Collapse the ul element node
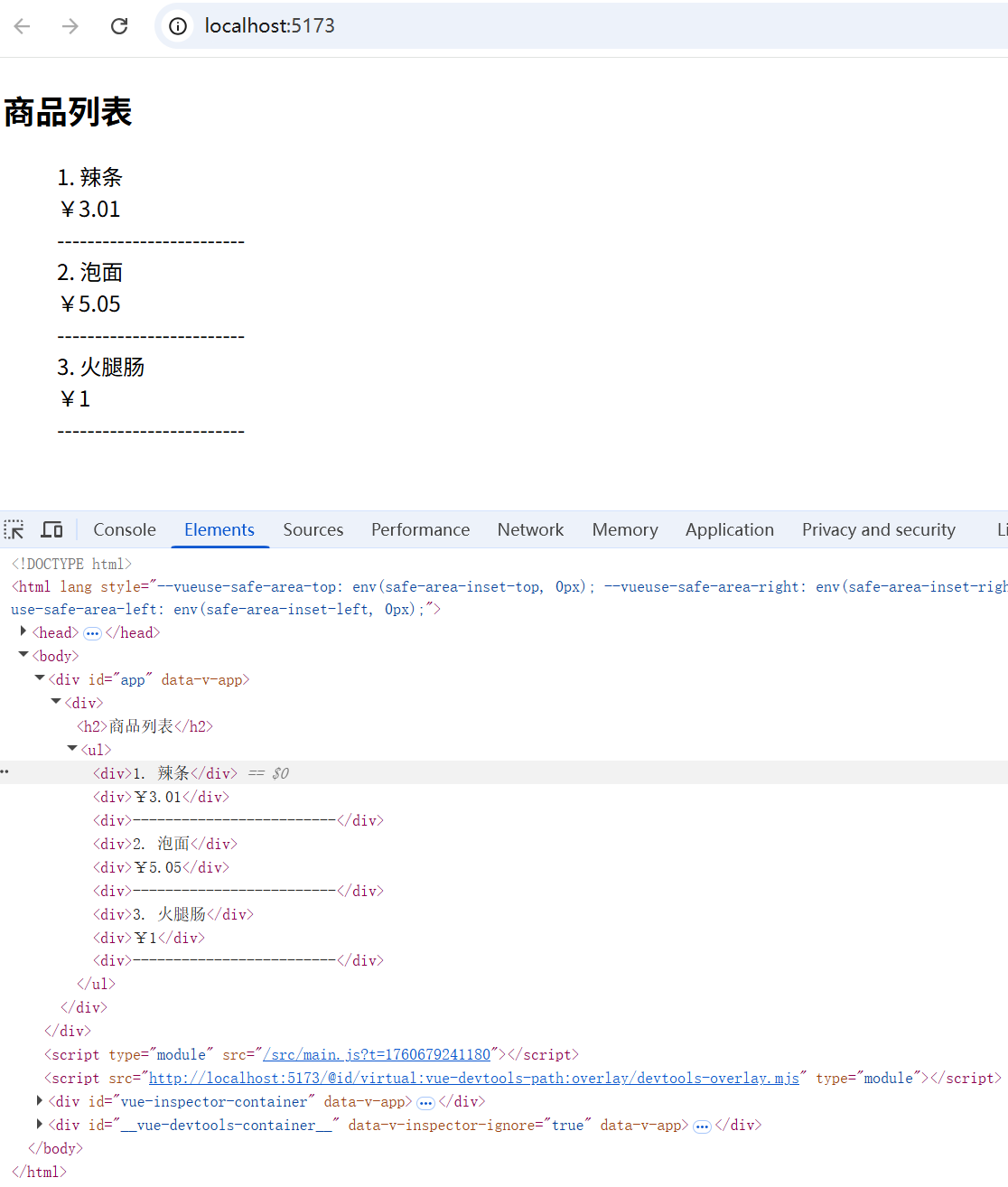Screen dimensions: 1008x1187 pos(72,749)
